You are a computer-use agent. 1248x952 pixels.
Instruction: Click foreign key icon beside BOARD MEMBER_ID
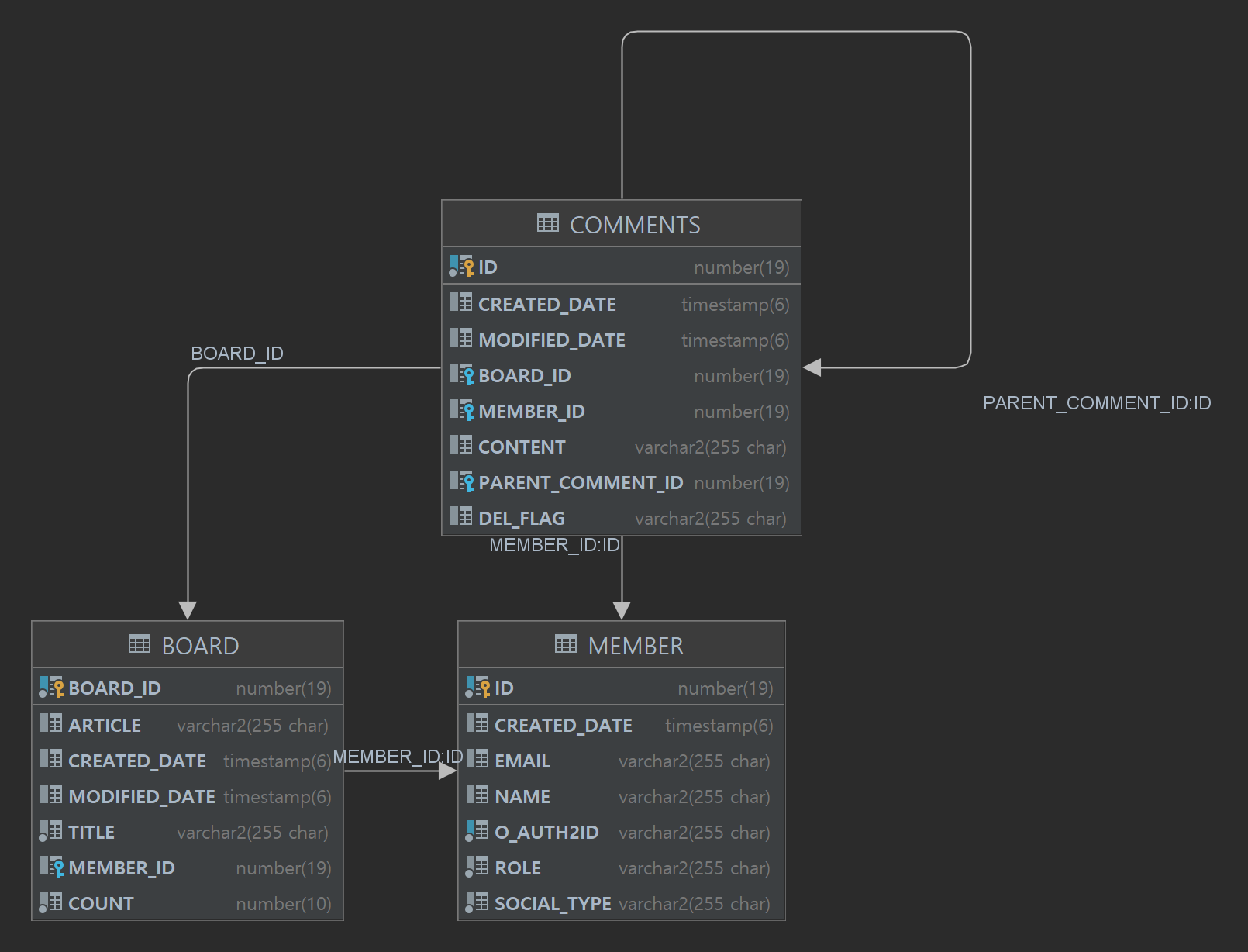click(x=51, y=867)
